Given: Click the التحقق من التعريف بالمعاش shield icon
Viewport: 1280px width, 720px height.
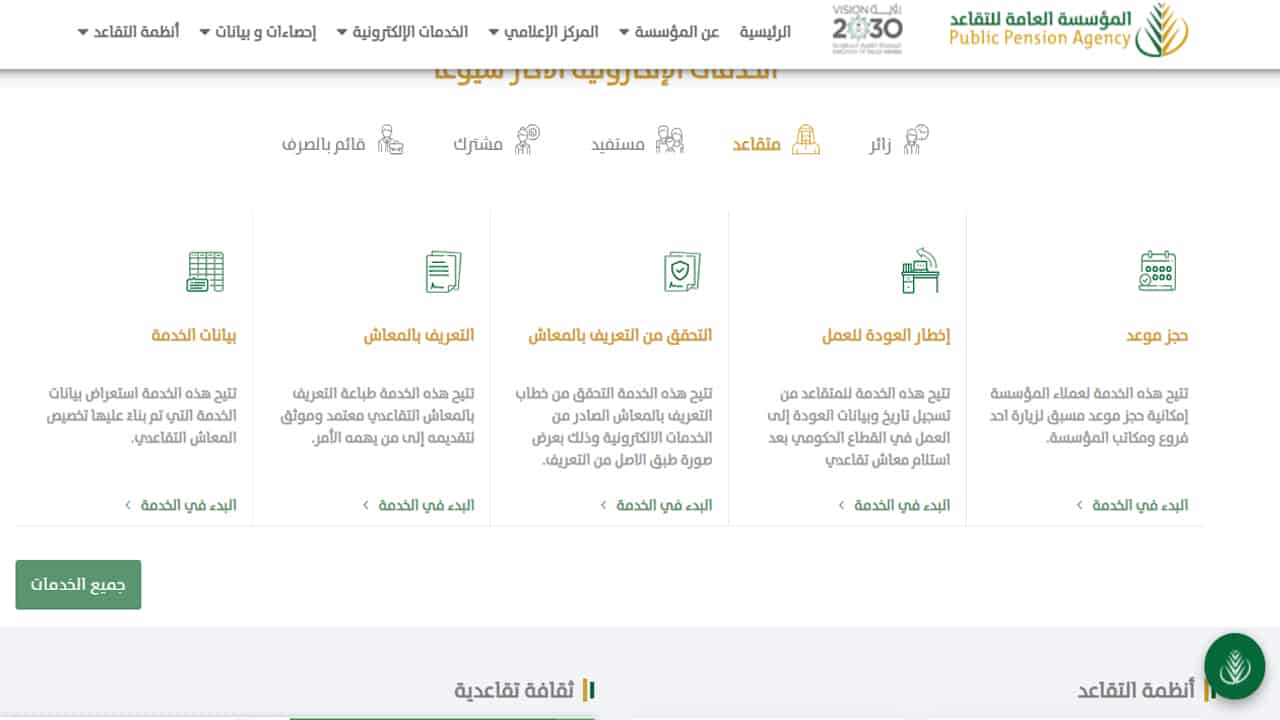Looking at the screenshot, I should (682, 271).
